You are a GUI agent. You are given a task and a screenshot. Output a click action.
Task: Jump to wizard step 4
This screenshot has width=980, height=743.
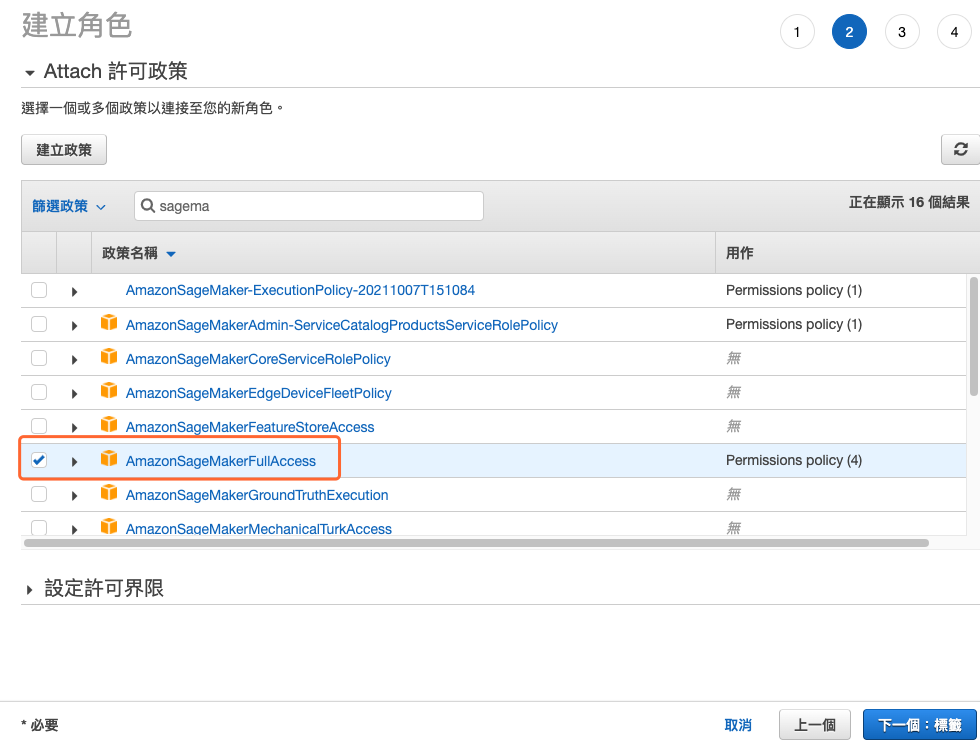tap(954, 32)
